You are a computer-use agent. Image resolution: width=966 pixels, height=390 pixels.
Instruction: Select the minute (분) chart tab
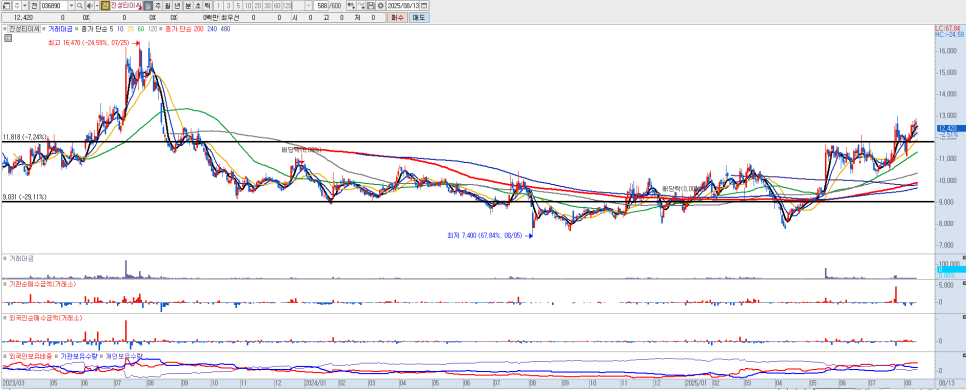tap(188, 5)
